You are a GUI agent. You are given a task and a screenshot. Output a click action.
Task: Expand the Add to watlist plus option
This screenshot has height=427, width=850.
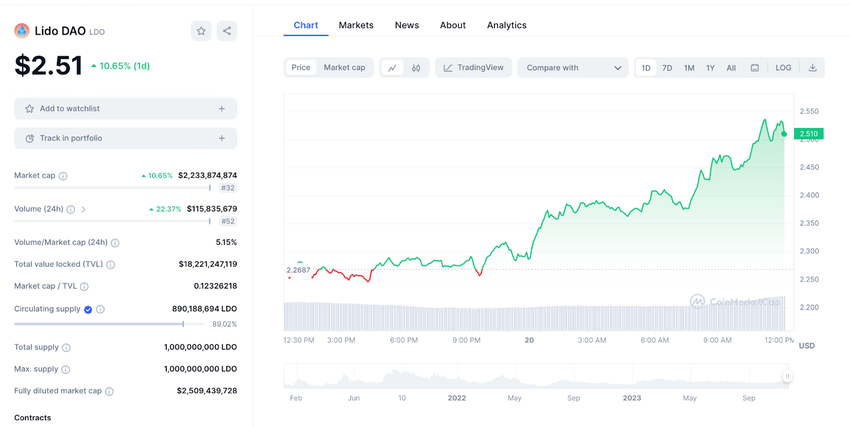tap(221, 108)
